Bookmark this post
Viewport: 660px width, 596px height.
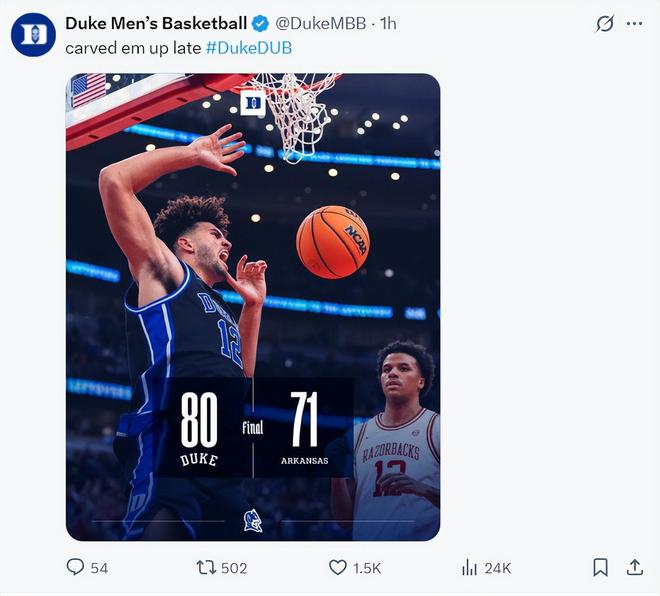click(600, 567)
